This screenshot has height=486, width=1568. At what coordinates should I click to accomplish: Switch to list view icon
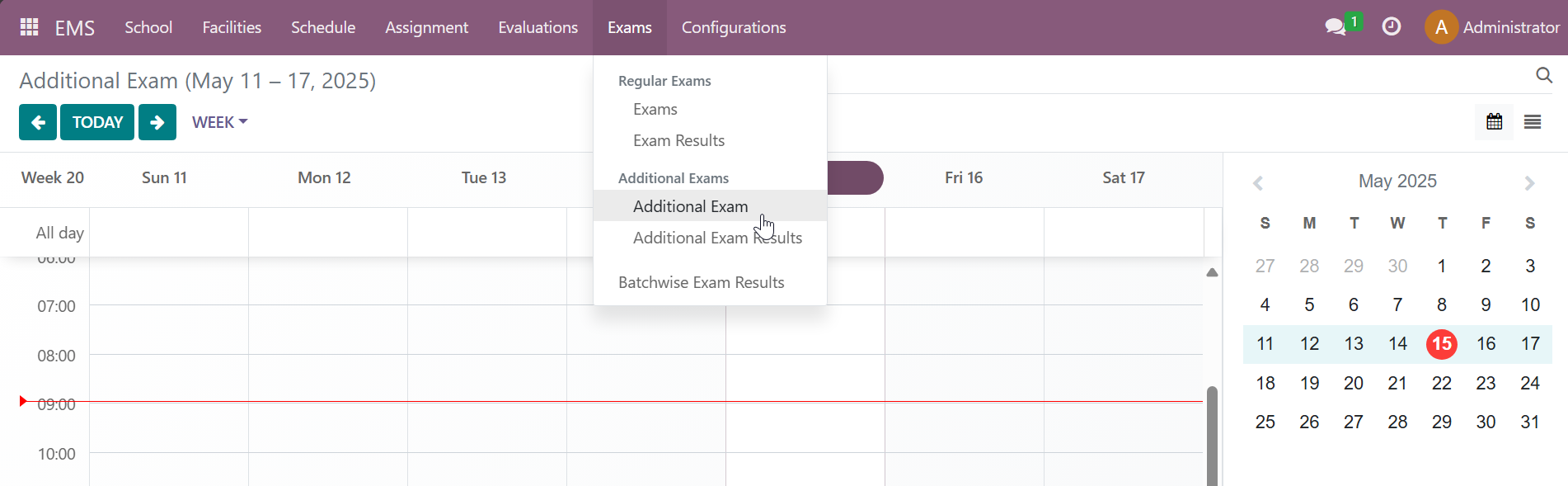point(1533,122)
